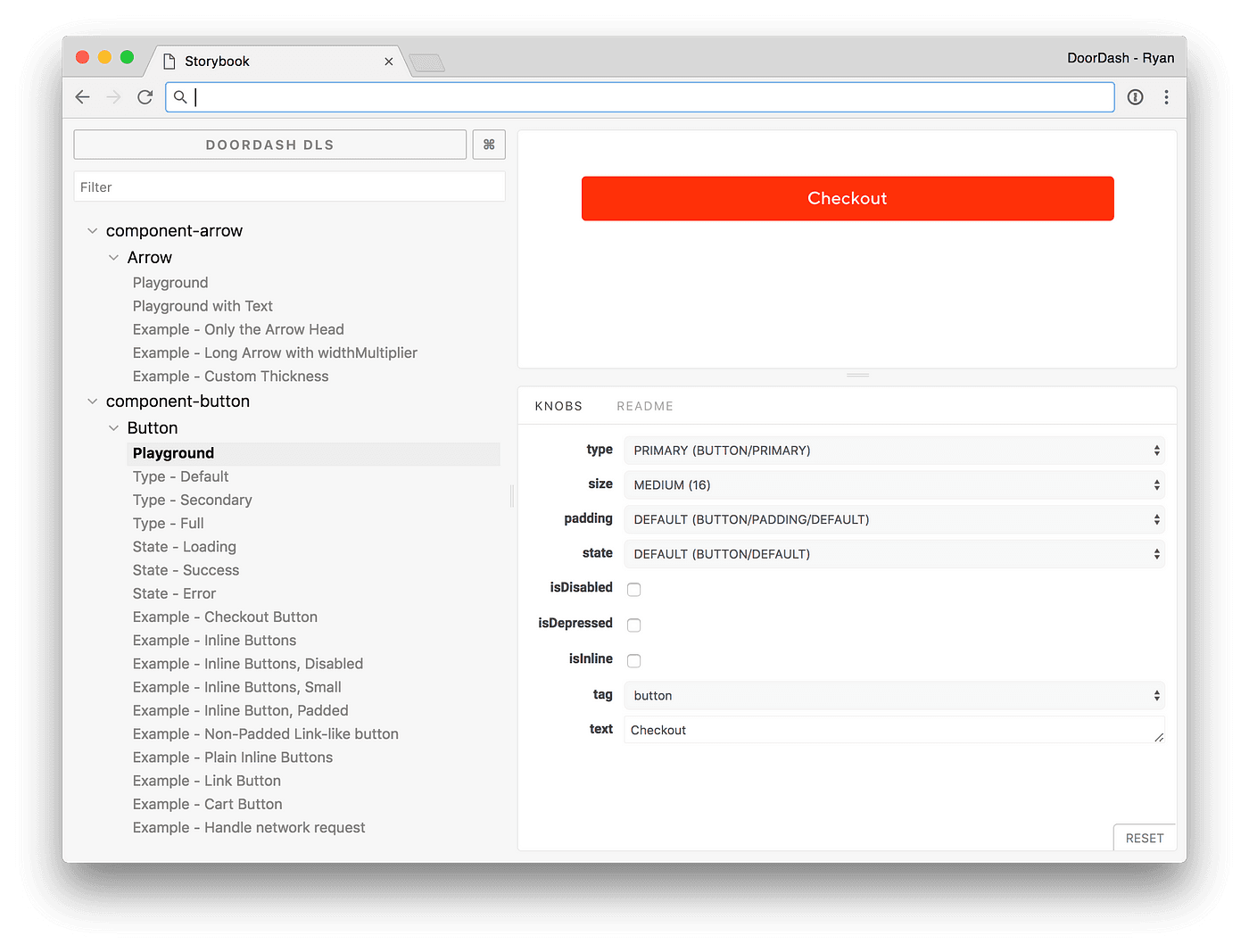Open Example - Handle network request
The image size is (1249, 952).
[x=249, y=827]
